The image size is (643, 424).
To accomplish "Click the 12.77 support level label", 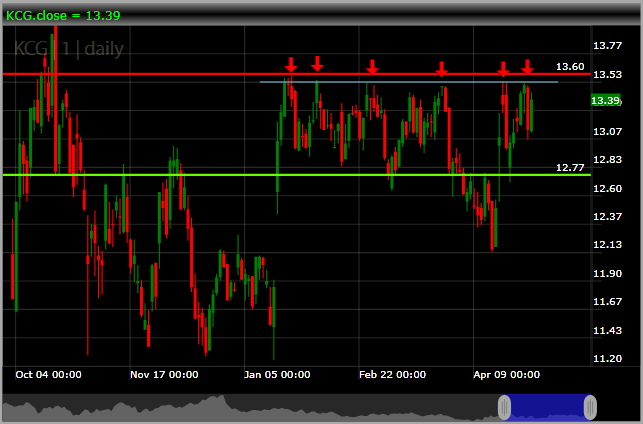I will coord(570,167).
